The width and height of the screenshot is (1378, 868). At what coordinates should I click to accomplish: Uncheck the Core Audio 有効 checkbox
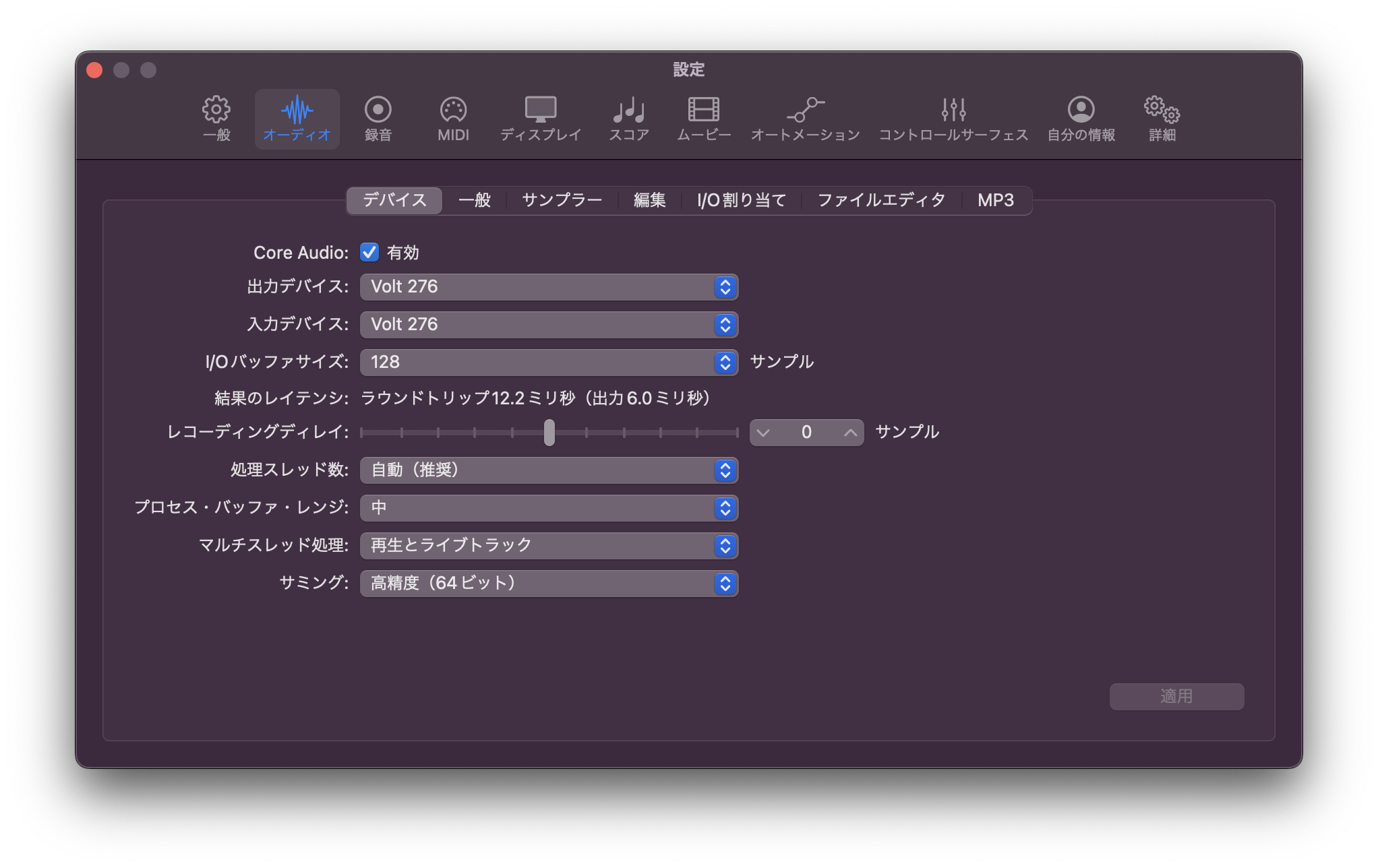click(369, 253)
